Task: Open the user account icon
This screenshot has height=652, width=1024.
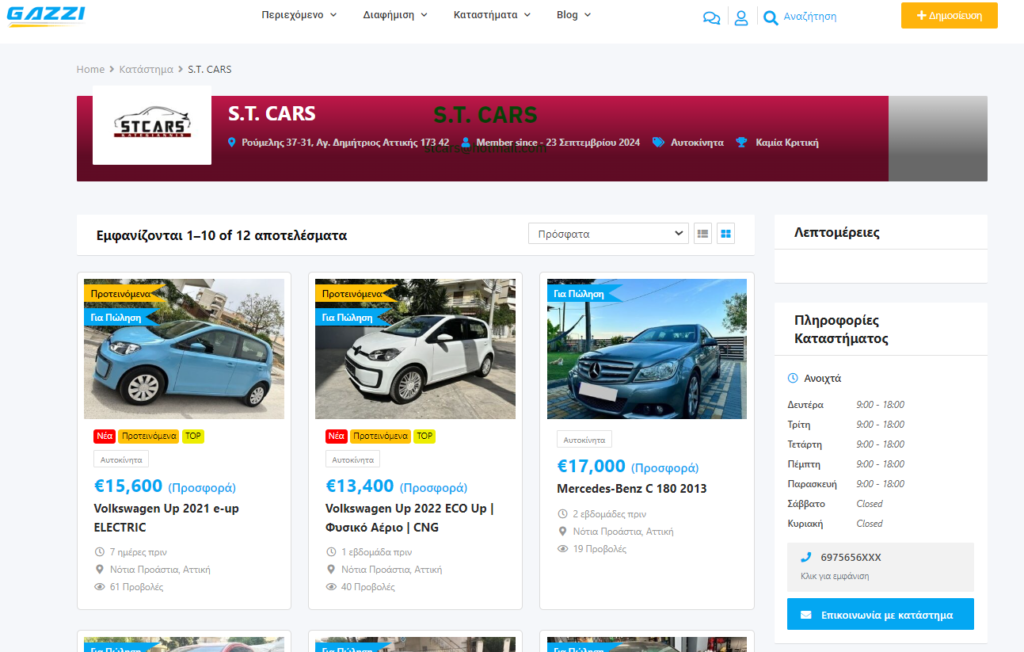Action: 741,18
